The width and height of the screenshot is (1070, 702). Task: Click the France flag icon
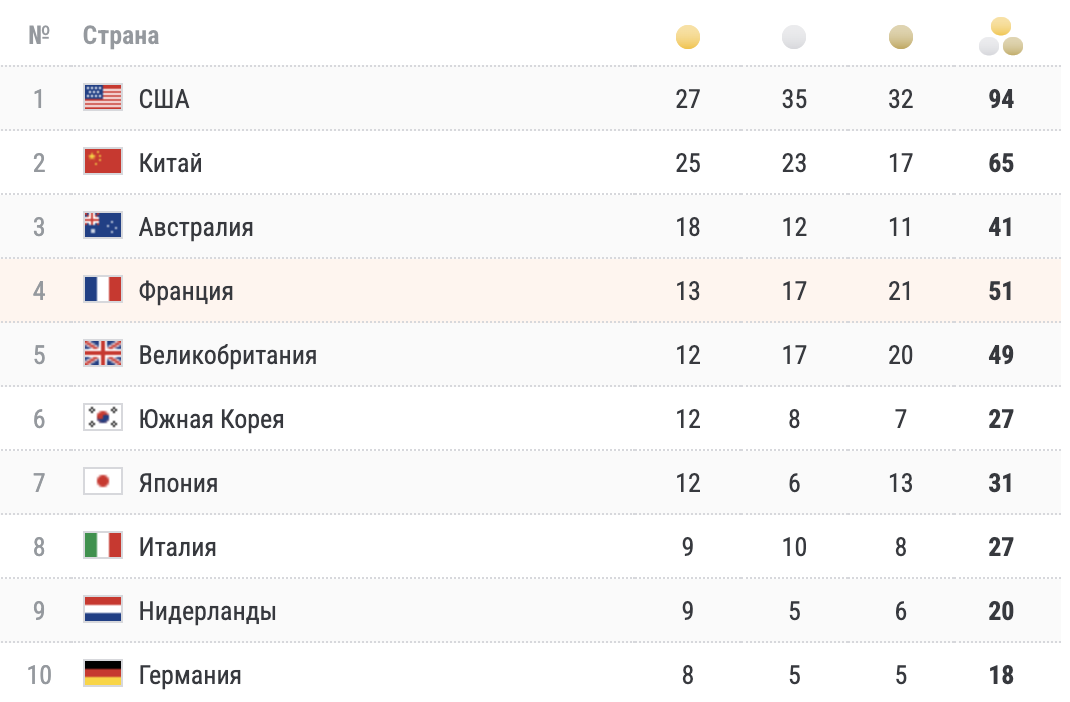point(103,290)
